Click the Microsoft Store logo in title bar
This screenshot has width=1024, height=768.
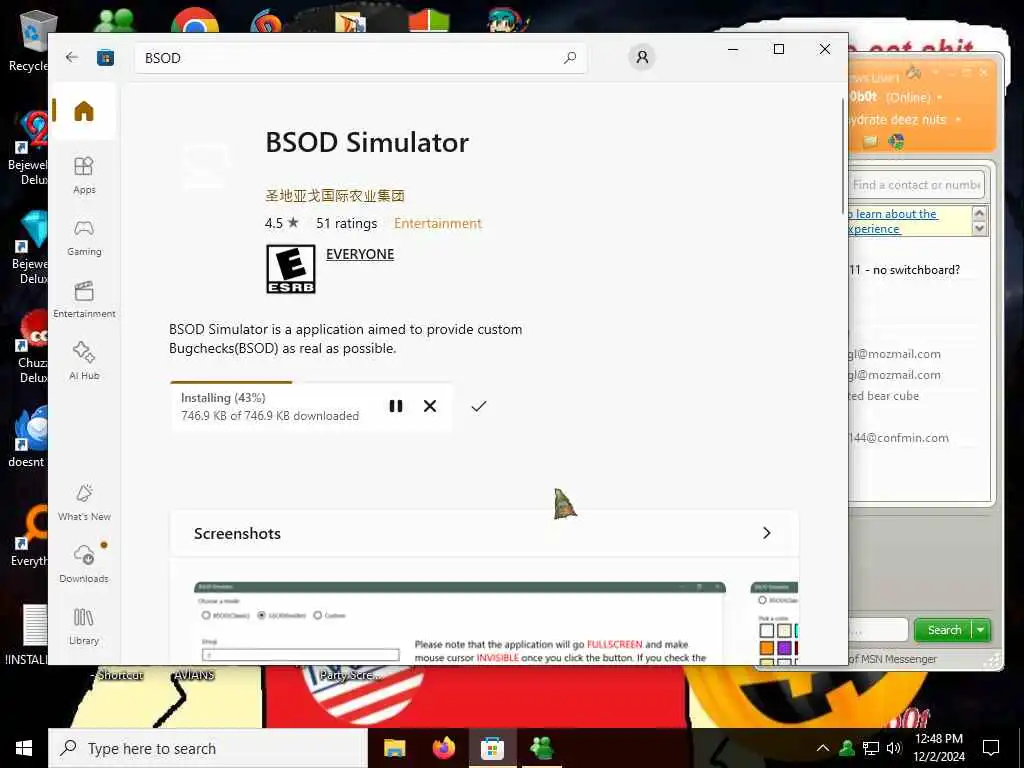[105, 58]
